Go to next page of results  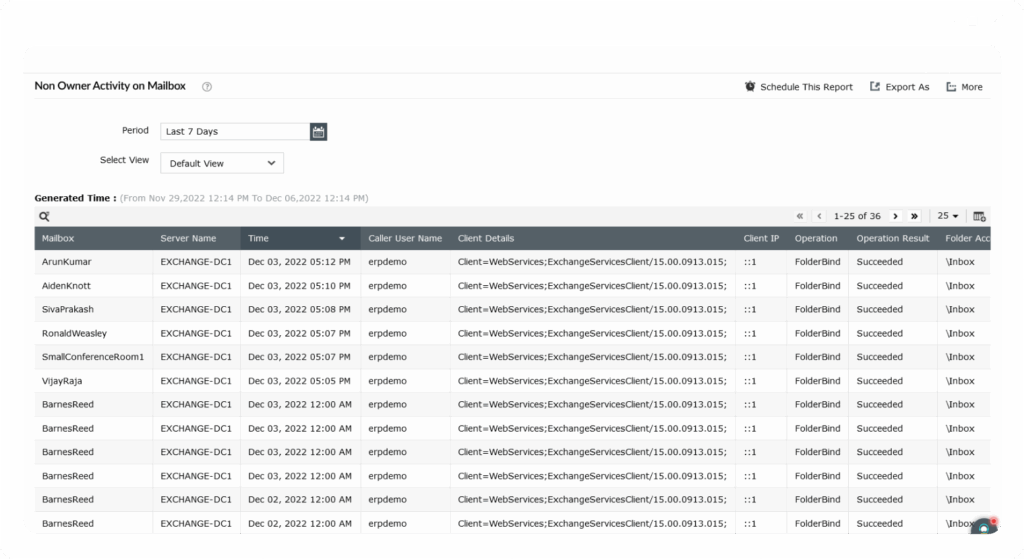point(895,216)
